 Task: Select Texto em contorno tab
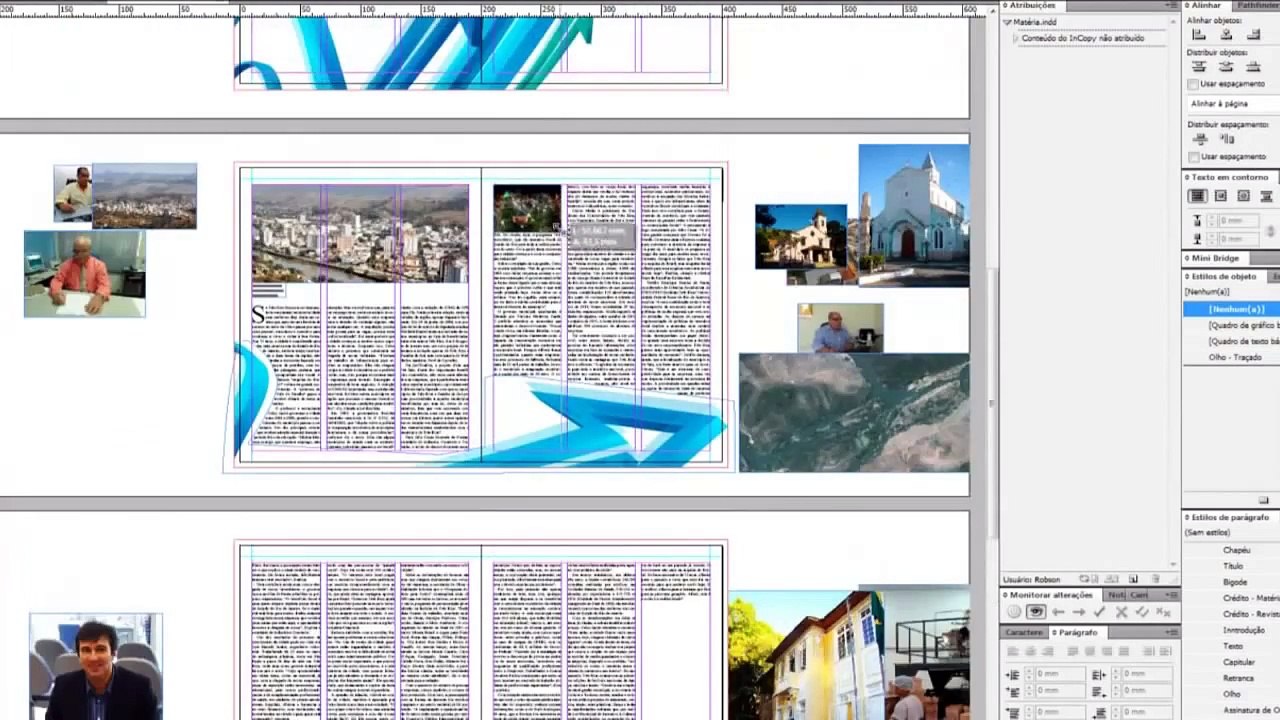[1229, 177]
